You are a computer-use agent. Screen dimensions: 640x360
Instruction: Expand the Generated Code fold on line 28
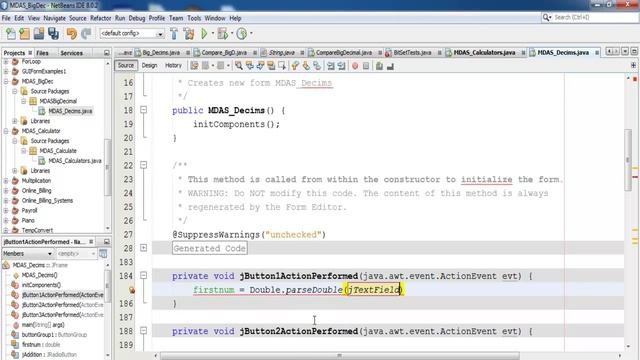pyautogui.click(x=143, y=248)
